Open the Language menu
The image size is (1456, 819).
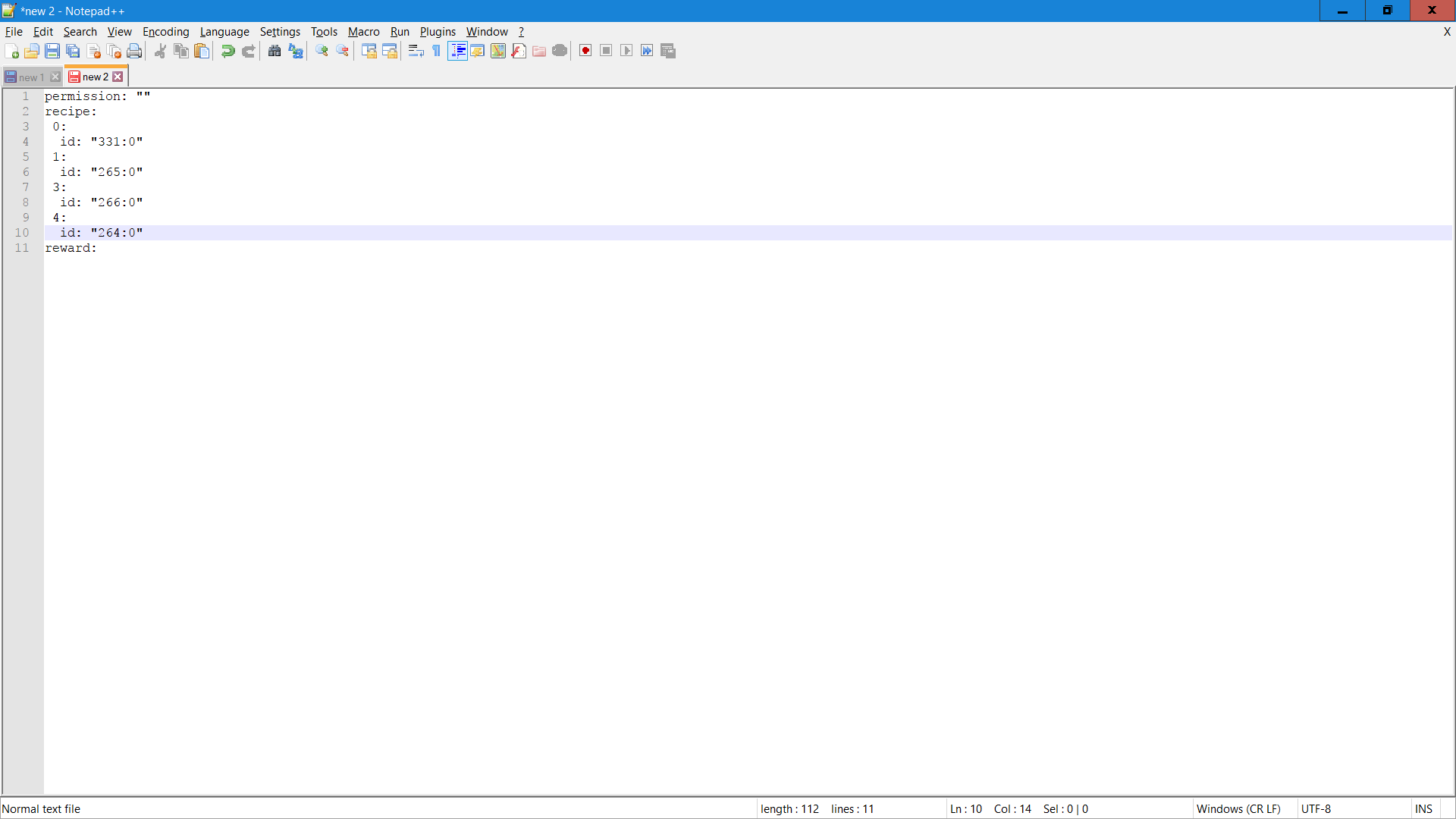[x=224, y=32]
